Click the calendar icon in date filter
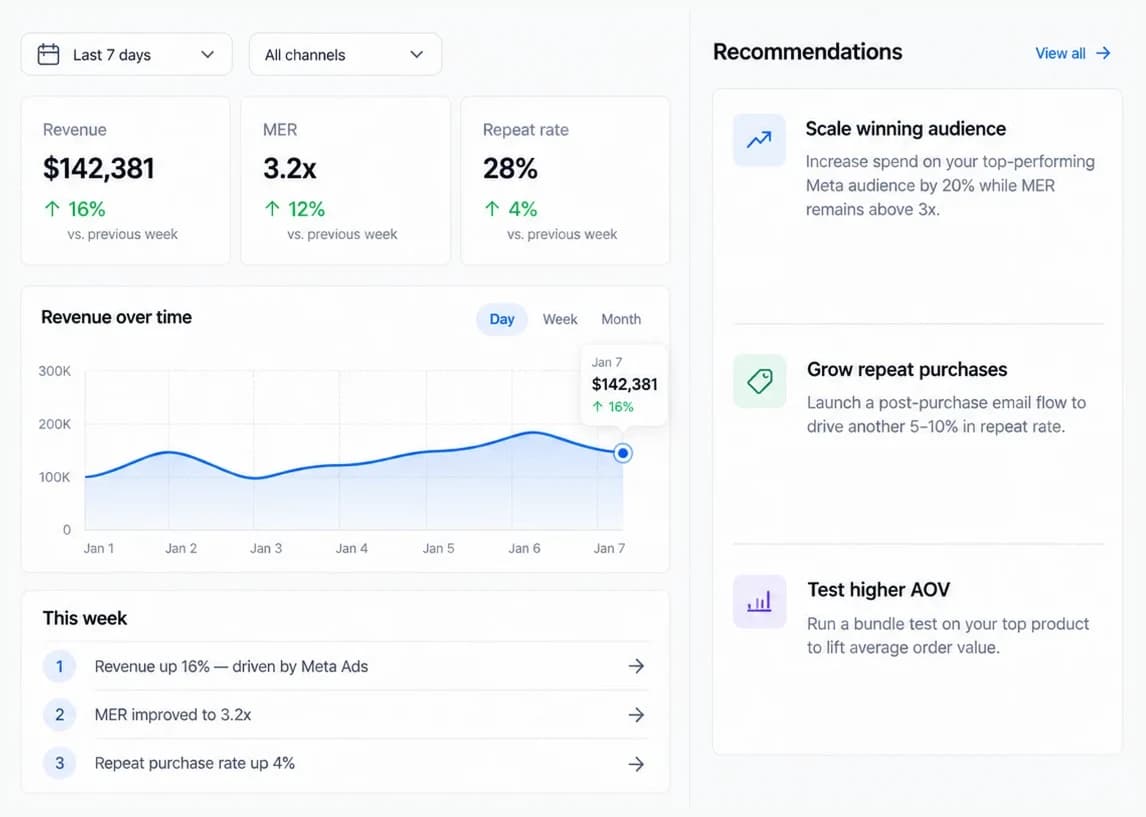Viewport: 1146px width, 817px height. pos(48,54)
